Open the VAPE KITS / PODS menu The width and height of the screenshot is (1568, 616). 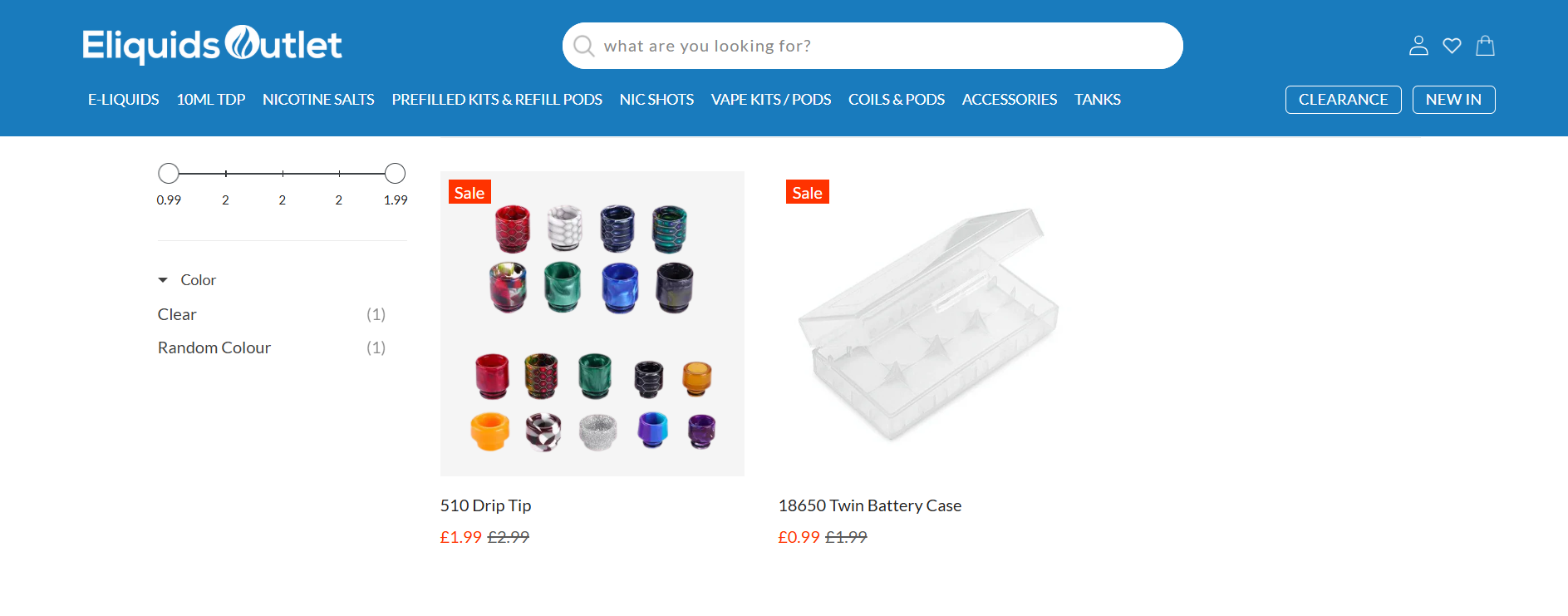(x=770, y=100)
